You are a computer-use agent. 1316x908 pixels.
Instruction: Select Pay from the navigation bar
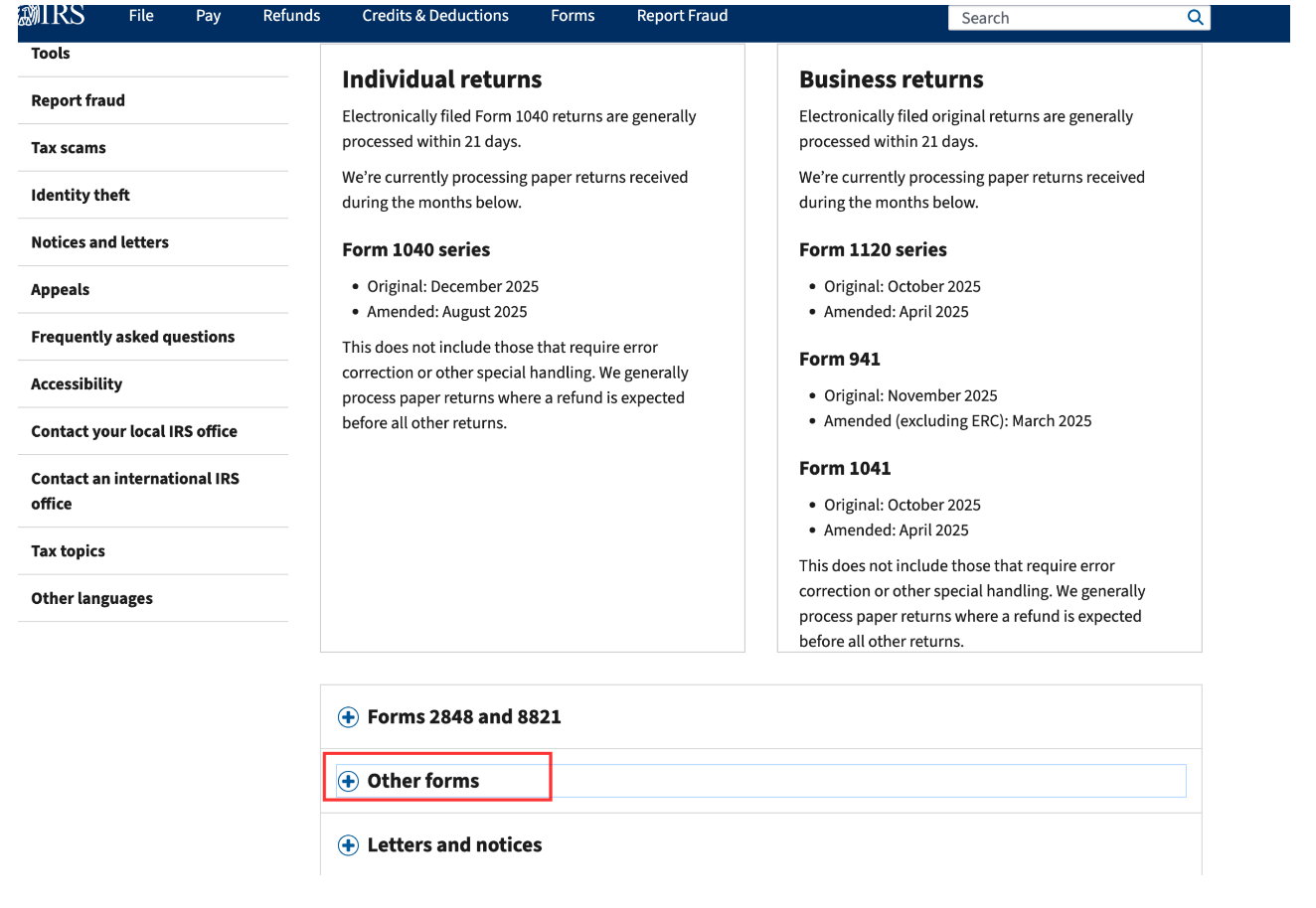[x=208, y=15]
